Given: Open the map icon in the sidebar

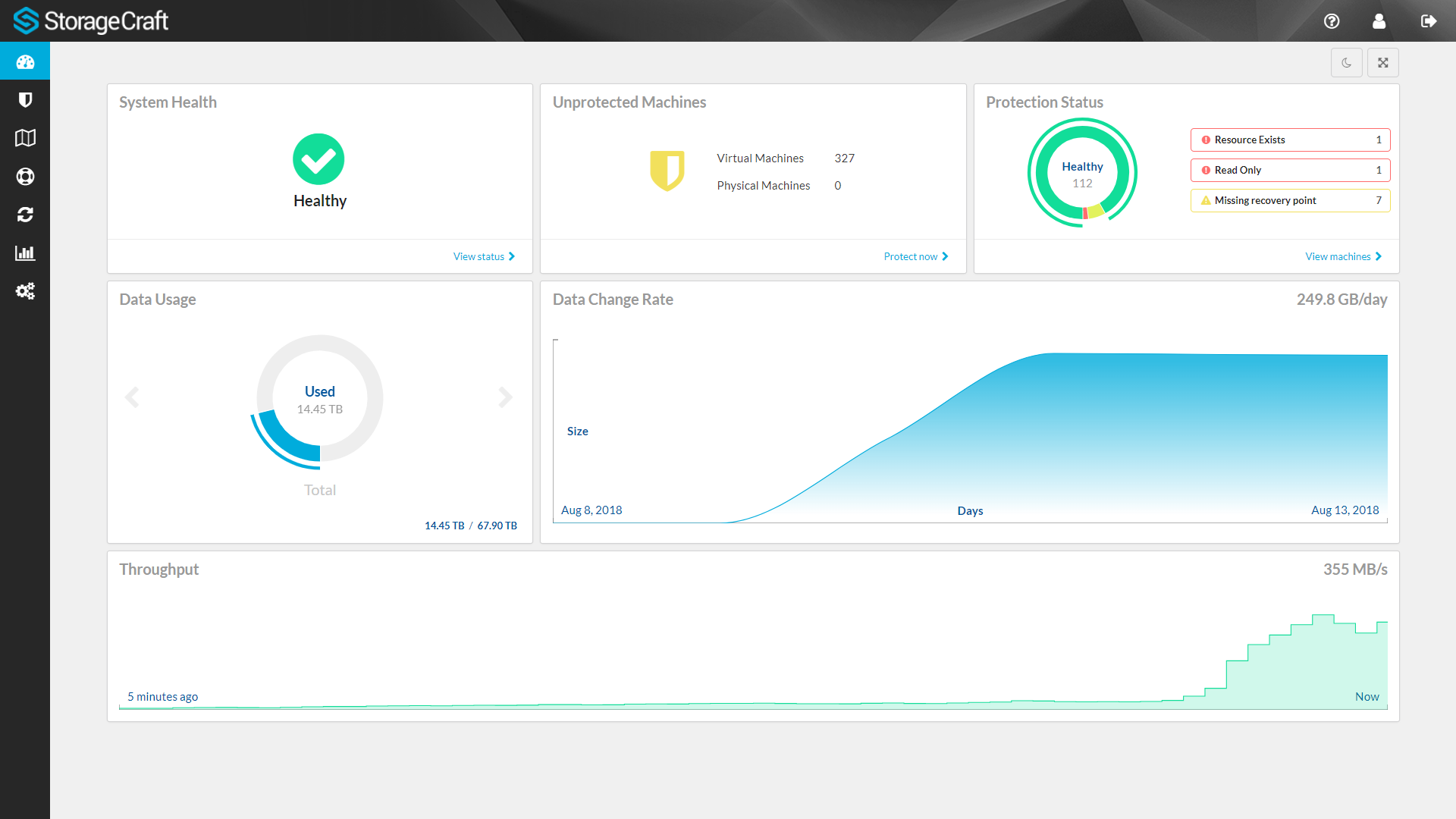Looking at the screenshot, I should pyautogui.click(x=25, y=138).
